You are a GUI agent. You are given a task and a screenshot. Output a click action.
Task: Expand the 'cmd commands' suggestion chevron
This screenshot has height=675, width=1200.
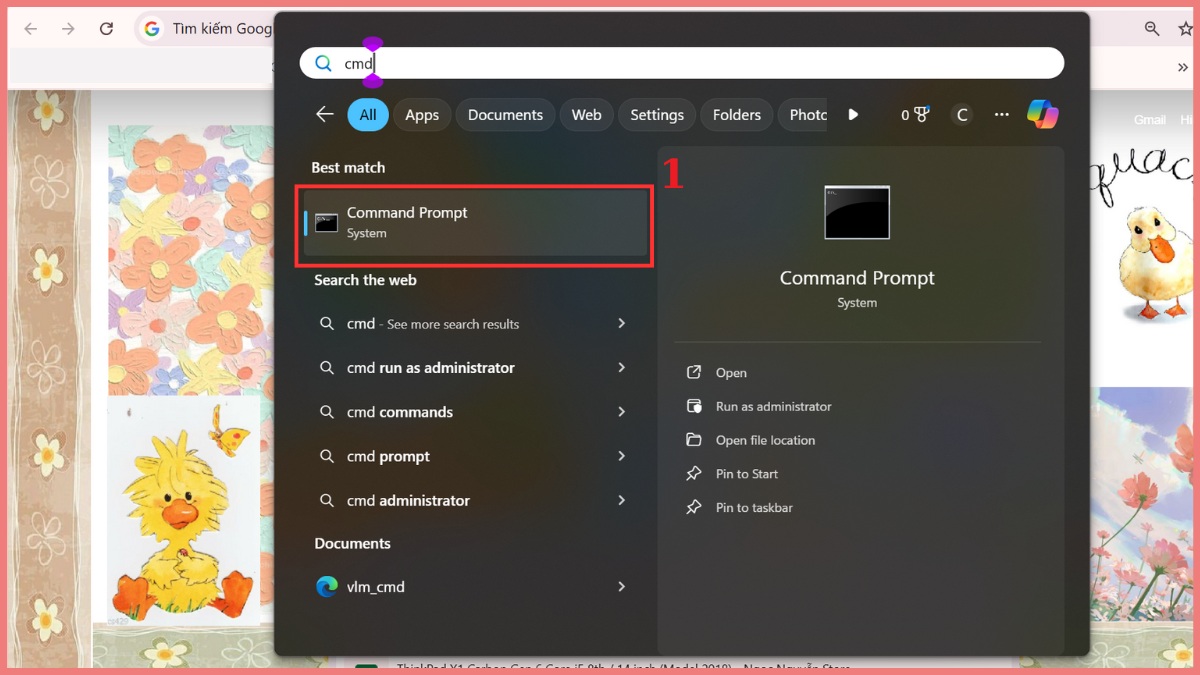621,412
